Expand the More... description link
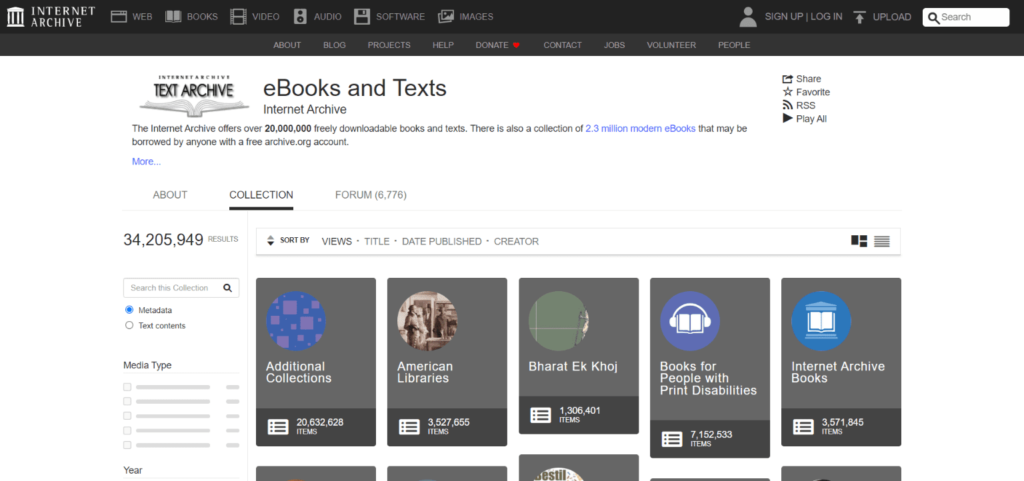 (146, 162)
